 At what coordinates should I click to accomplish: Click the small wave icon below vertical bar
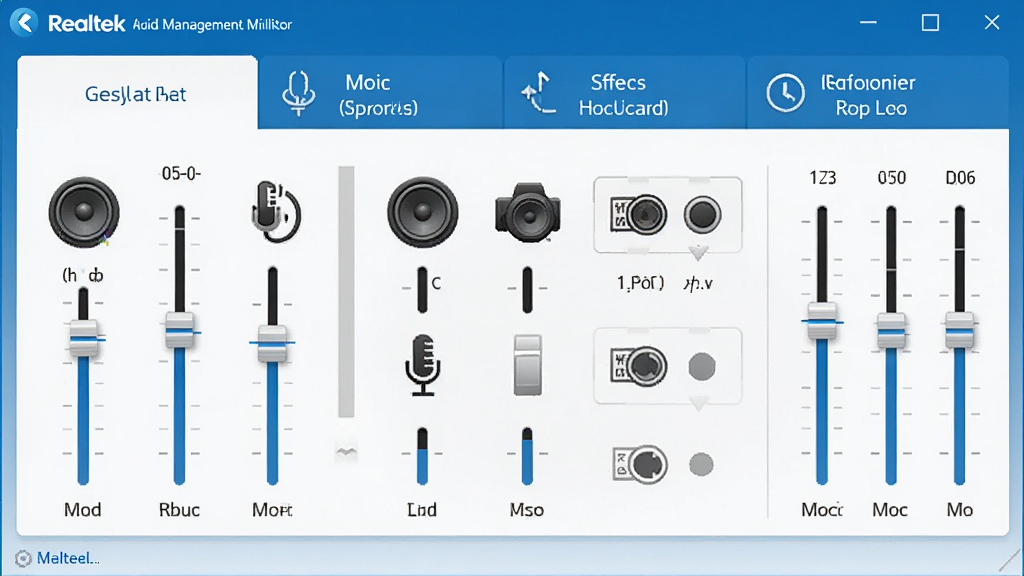tap(346, 451)
